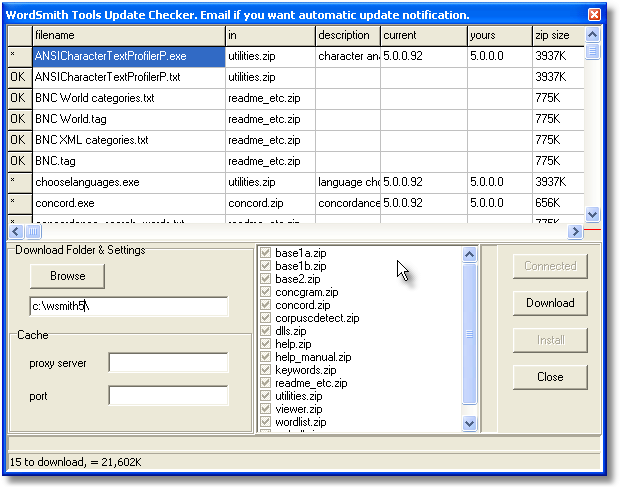
Task: Click the file table horizontal scrollbar thumb
Action: 33,231
